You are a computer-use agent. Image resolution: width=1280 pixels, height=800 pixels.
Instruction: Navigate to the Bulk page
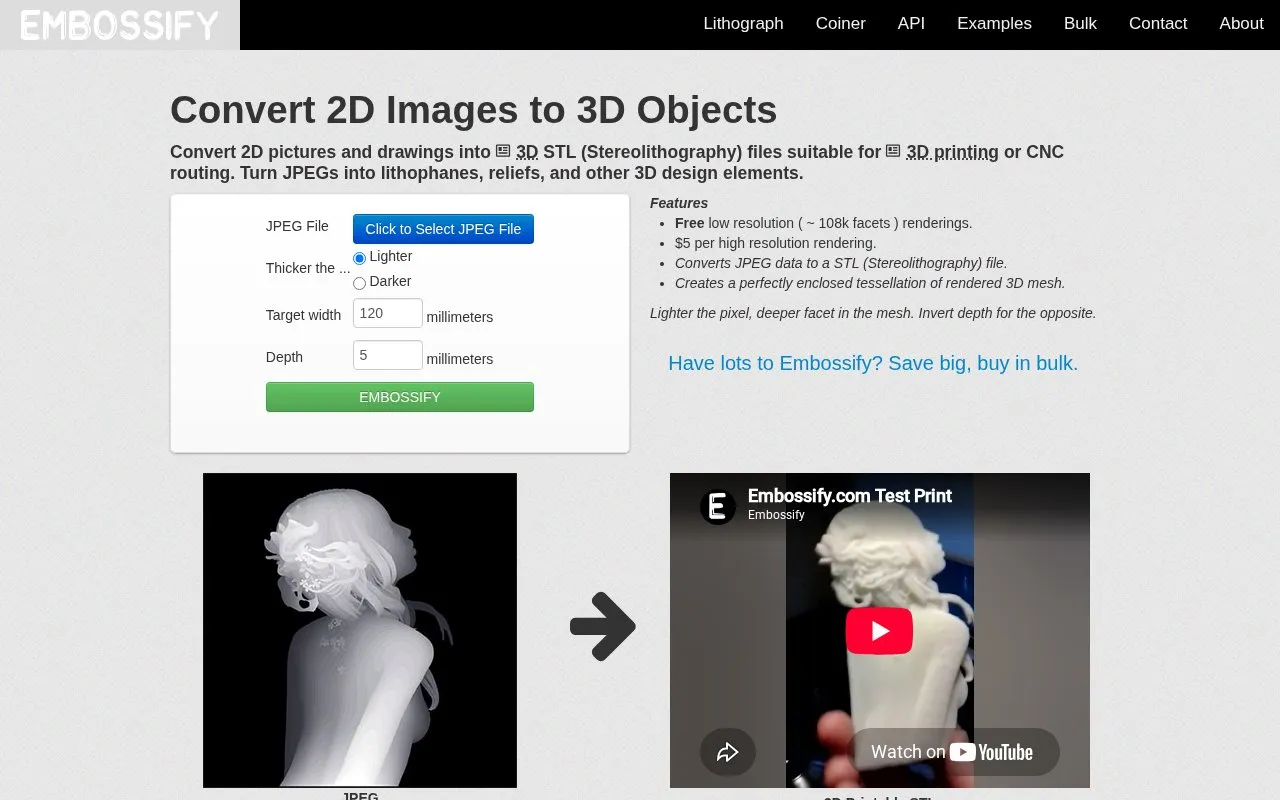click(x=1080, y=24)
